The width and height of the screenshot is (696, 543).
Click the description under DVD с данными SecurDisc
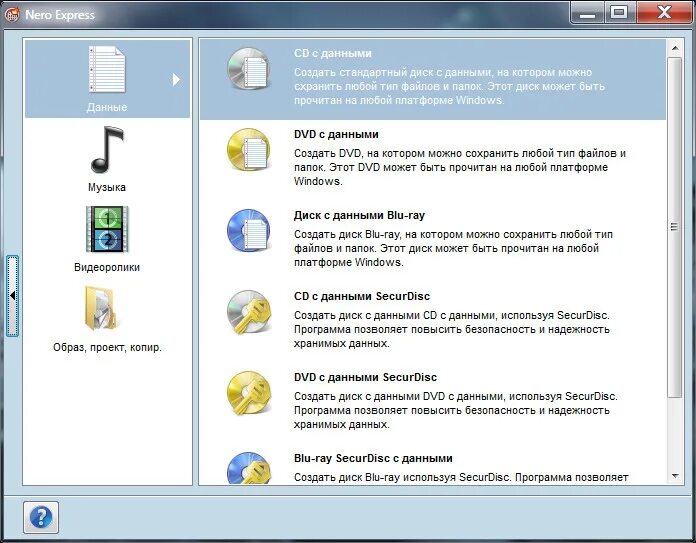click(x=456, y=410)
